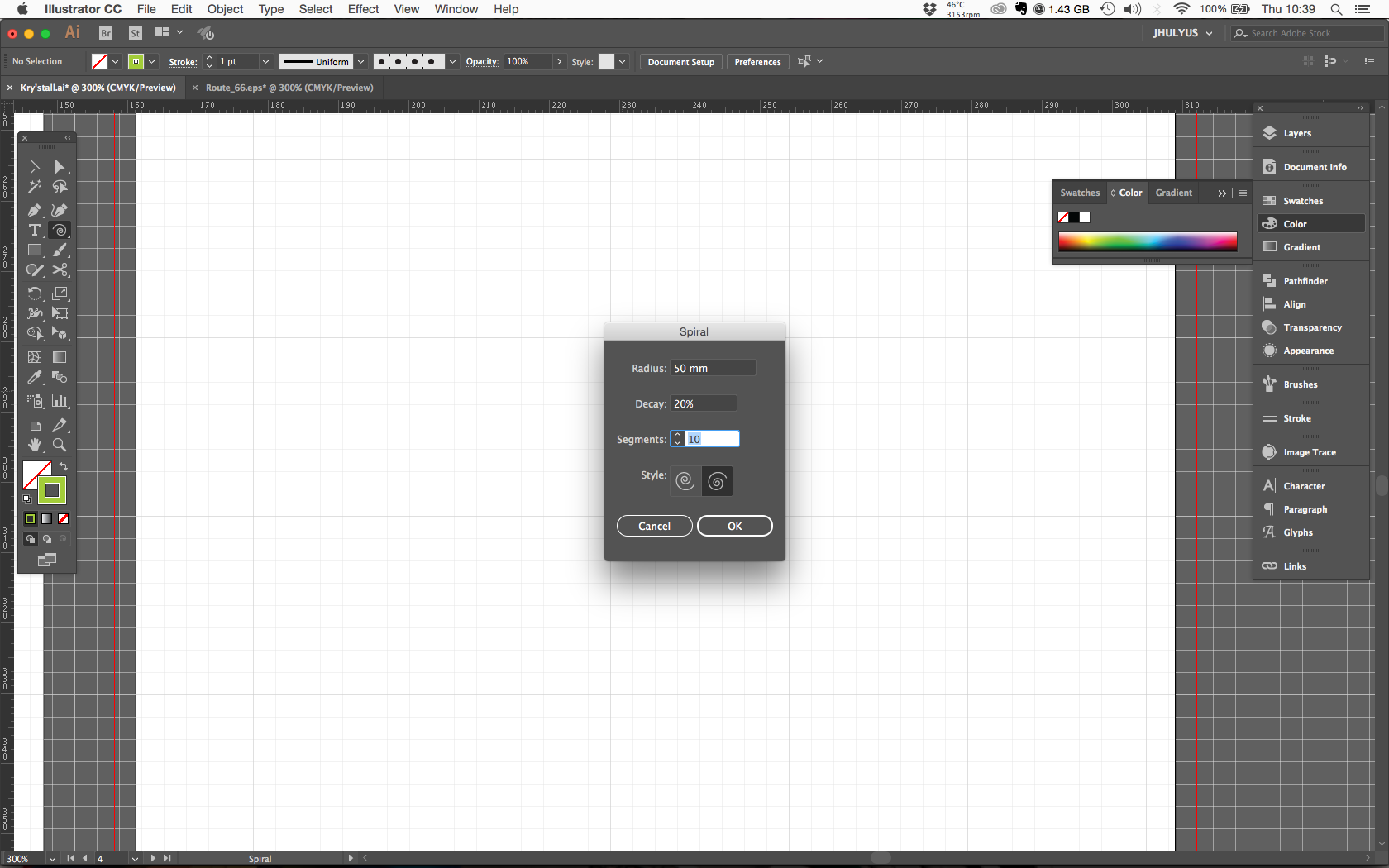Select the Hand tool

(35, 445)
